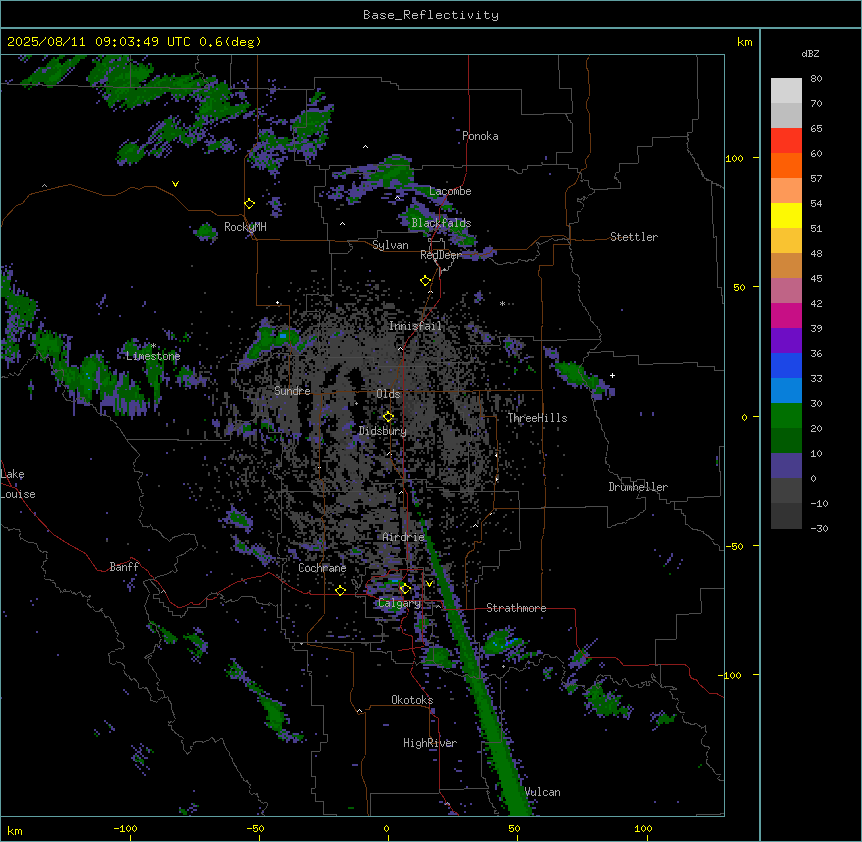Click the Limestone label

[153, 356]
